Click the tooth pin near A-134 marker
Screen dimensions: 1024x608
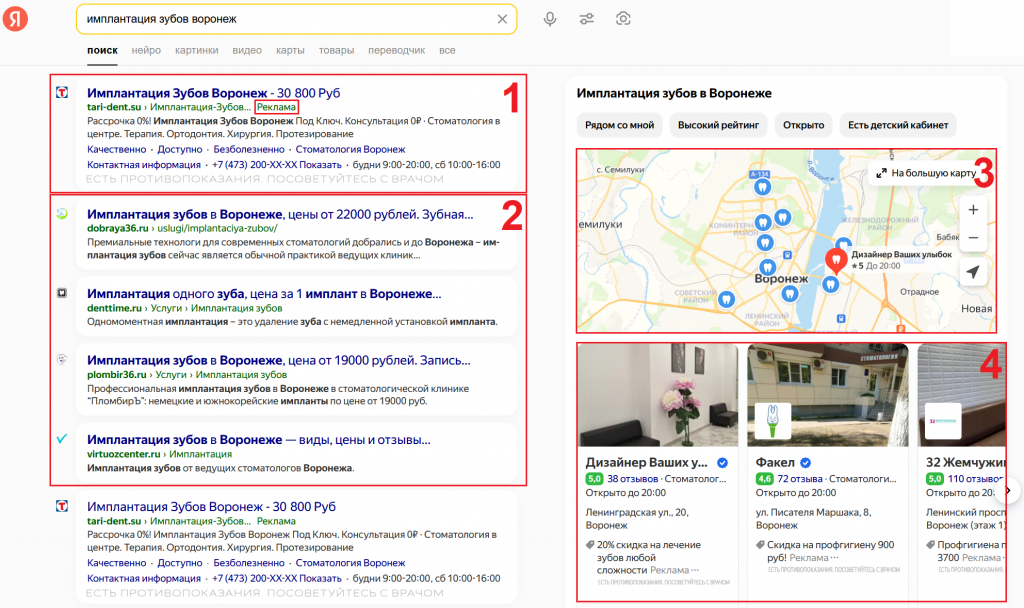click(761, 187)
